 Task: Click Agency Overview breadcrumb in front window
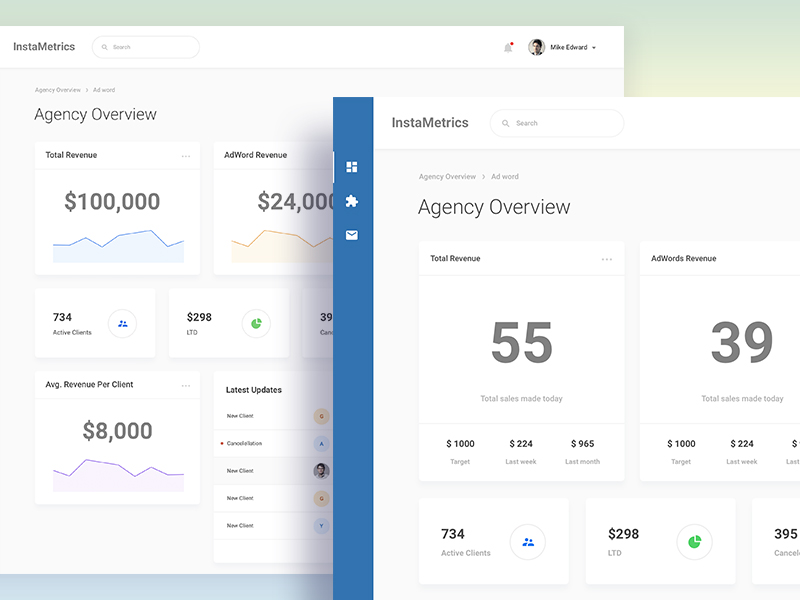447,177
